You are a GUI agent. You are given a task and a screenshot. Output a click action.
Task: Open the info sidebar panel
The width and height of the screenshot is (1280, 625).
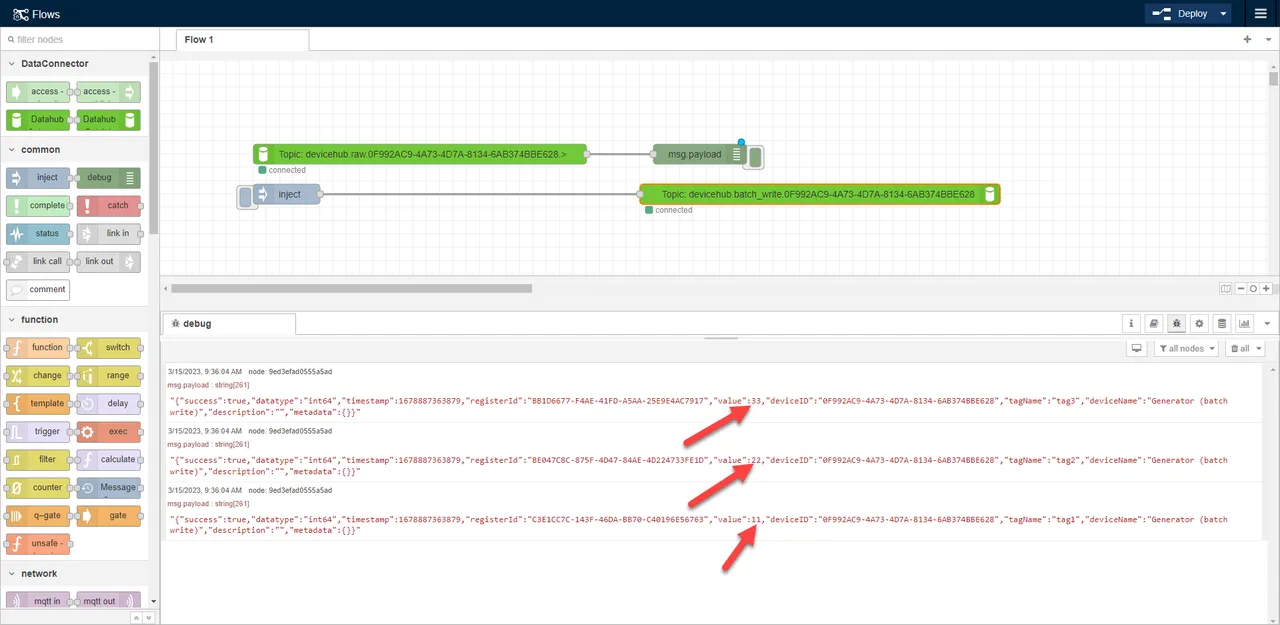coord(1131,323)
